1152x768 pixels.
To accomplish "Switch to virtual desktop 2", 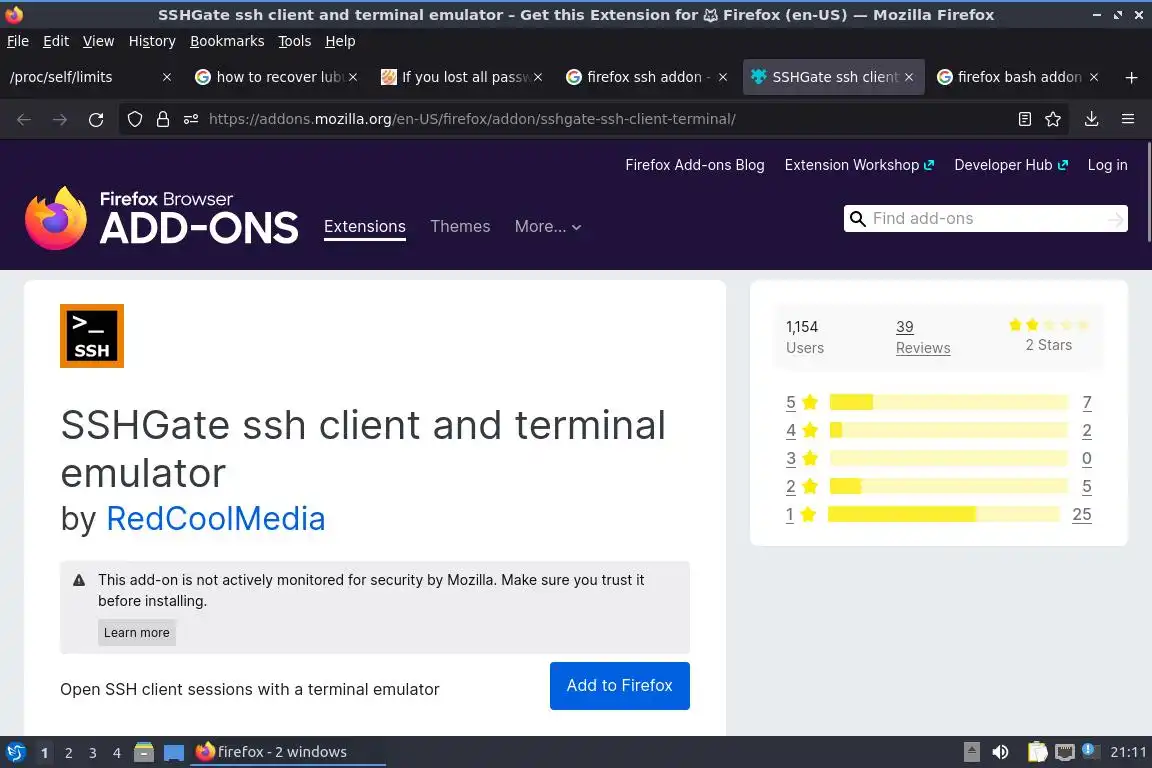I will click(x=68, y=753).
